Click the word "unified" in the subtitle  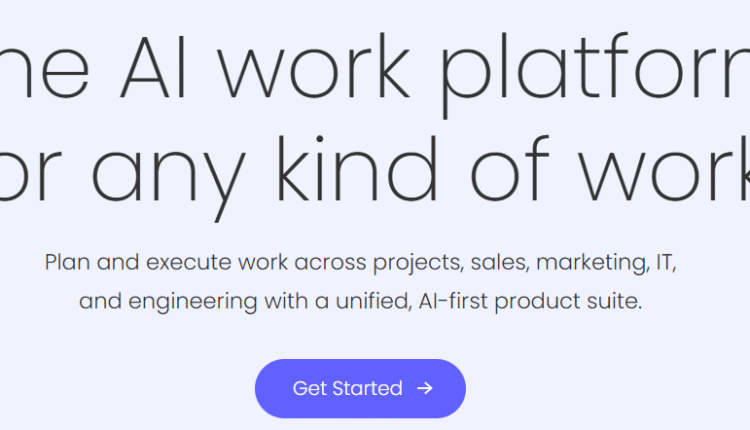point(374,301)
